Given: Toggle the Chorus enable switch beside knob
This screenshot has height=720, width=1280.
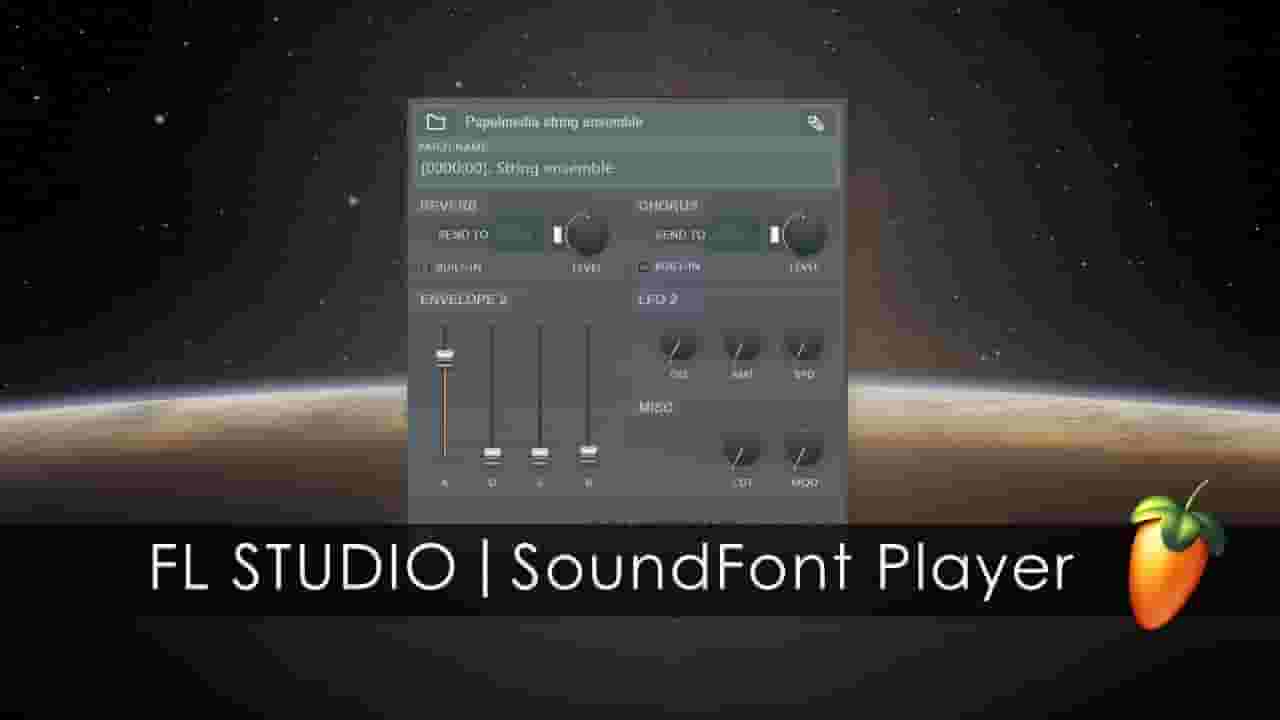Looking at the screenshot, I should 774,235.
